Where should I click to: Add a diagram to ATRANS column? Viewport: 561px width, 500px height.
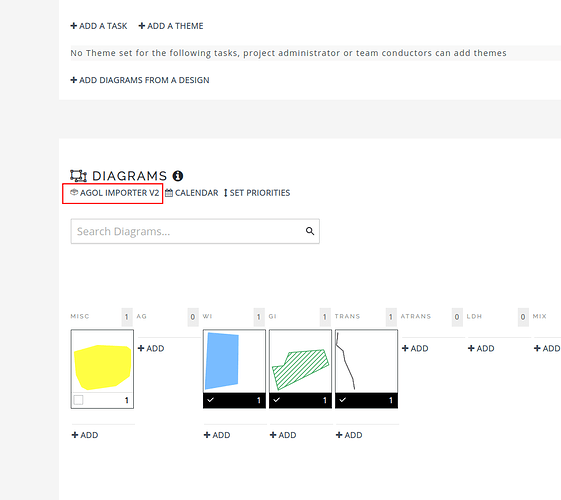415,348
